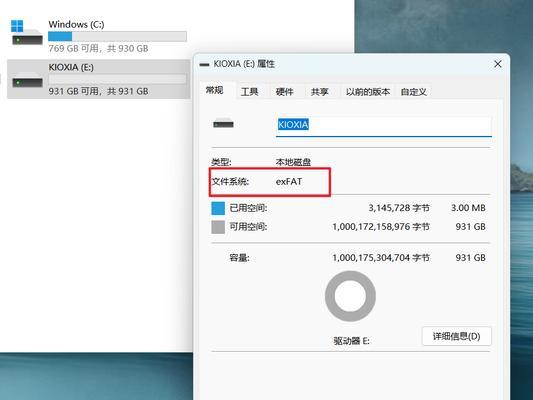Click the 详细信息(D) button
This screenshot has height=400, width=533.
(x=457, y=336)
